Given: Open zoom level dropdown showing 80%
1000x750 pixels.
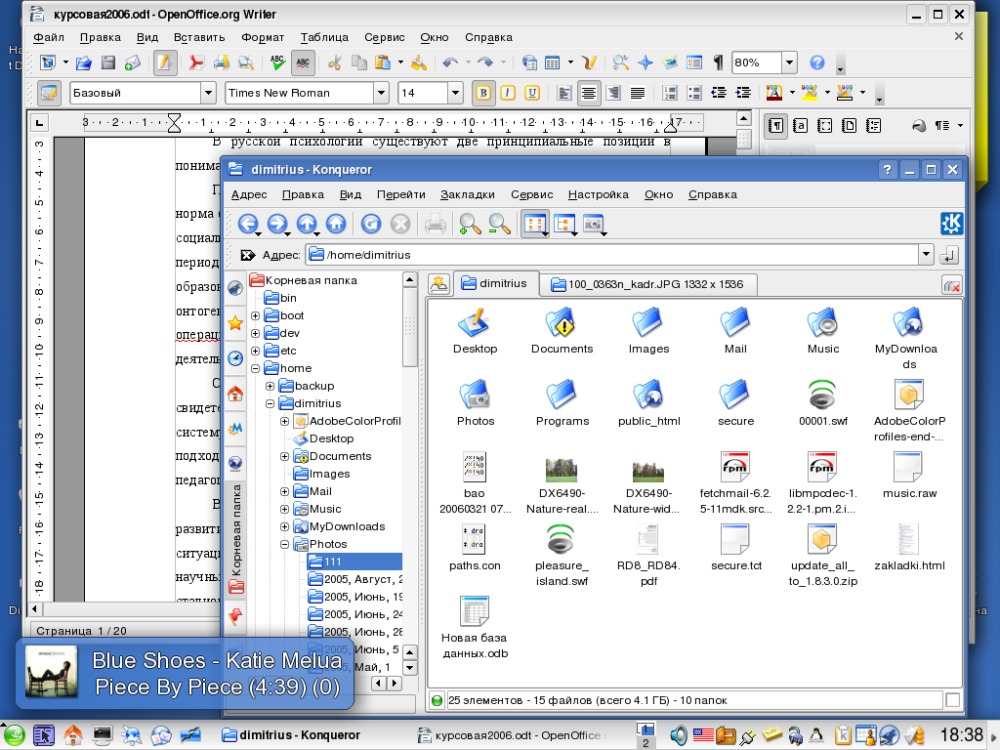Looking at the screenshot, I should [790, 62].
